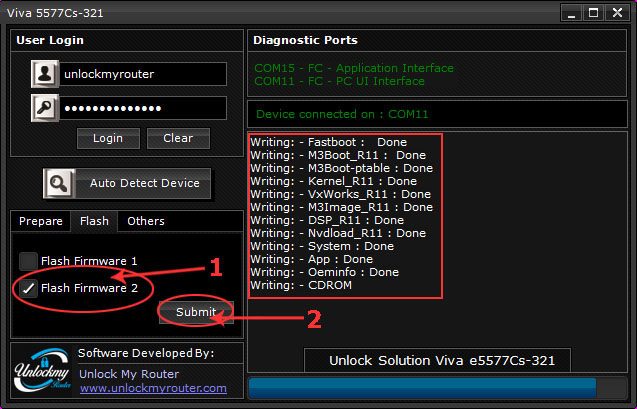The width and height of the screenshot is (637, 409).
Task: Click the Unlockmy Router logo
Action: 42,370
